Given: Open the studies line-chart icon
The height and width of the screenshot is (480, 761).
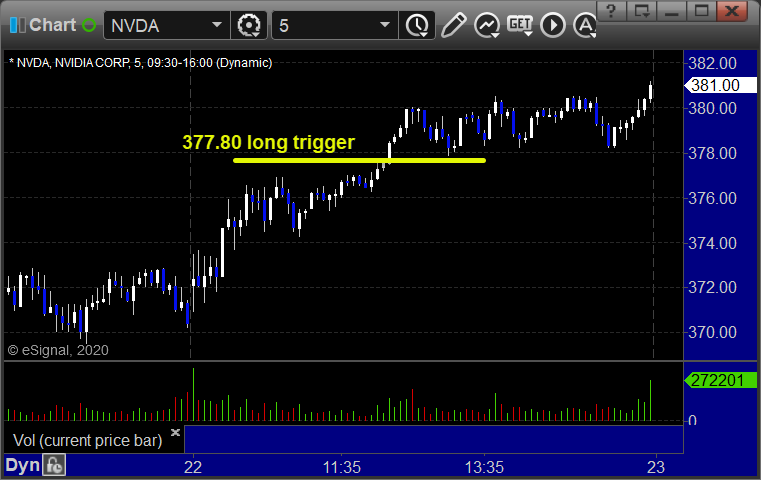Looking at the screenshot, I should [487, 25].
